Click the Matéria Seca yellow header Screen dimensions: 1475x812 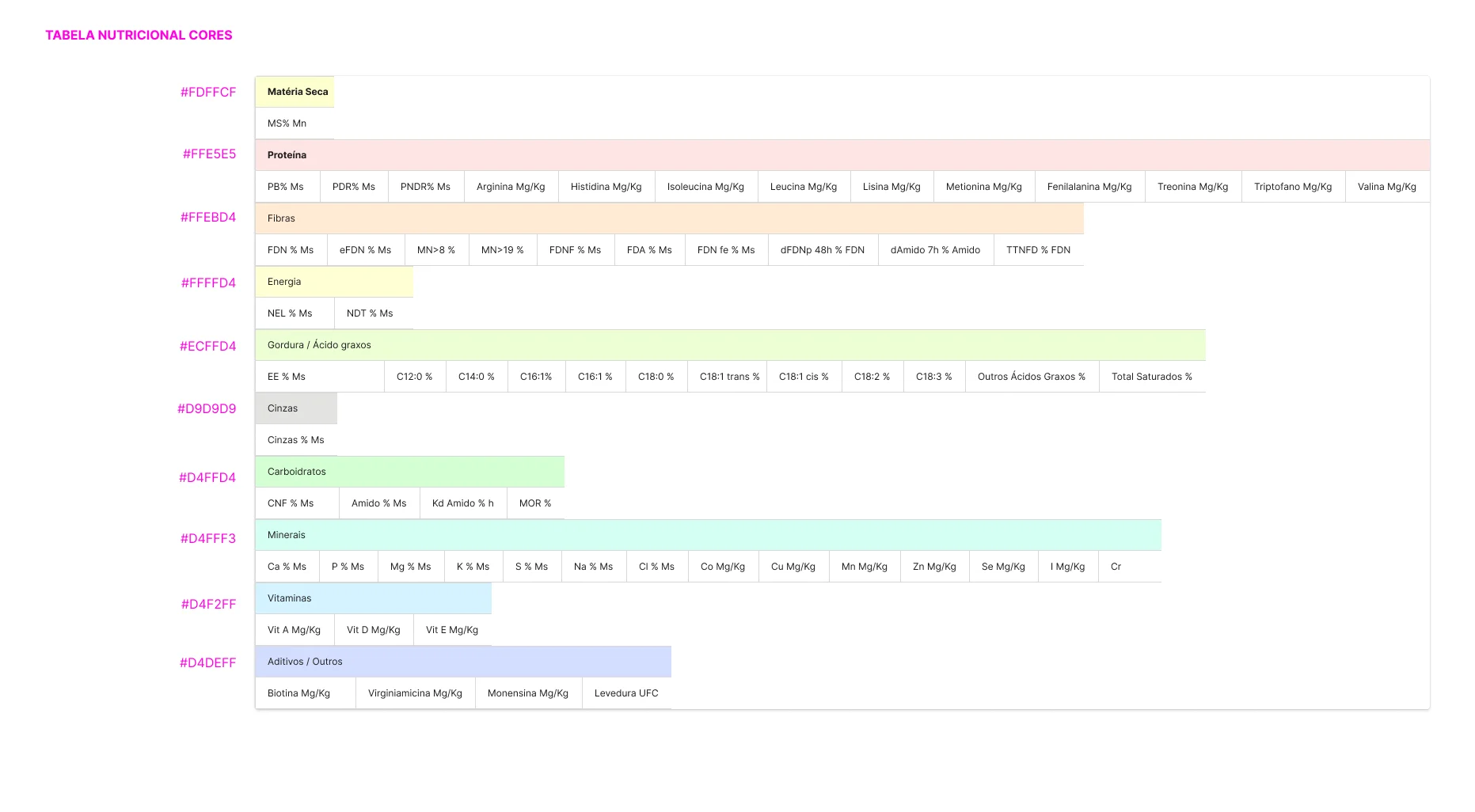[x=295, y=92]
